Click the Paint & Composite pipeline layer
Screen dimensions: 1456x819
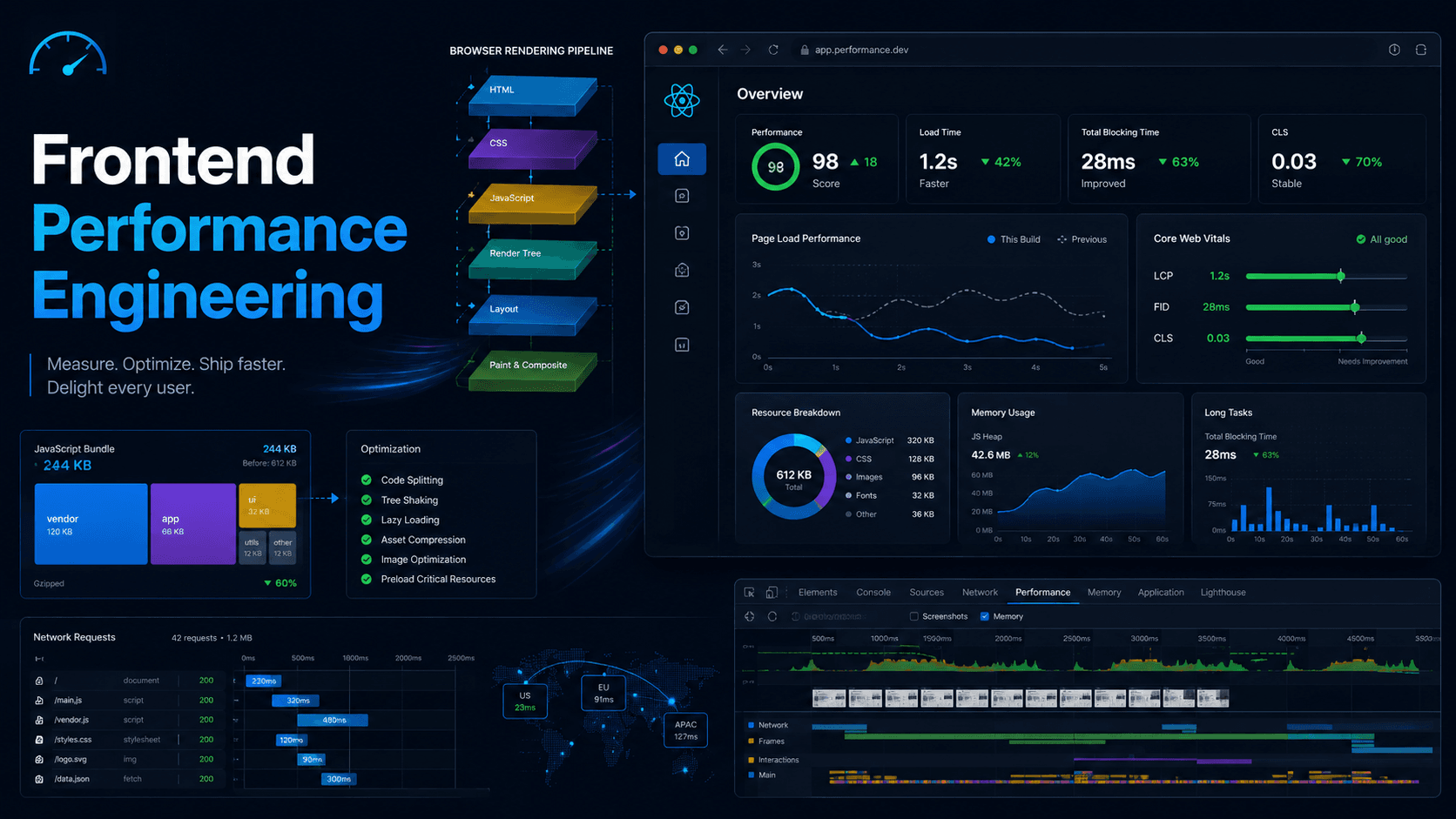[532, 370]
